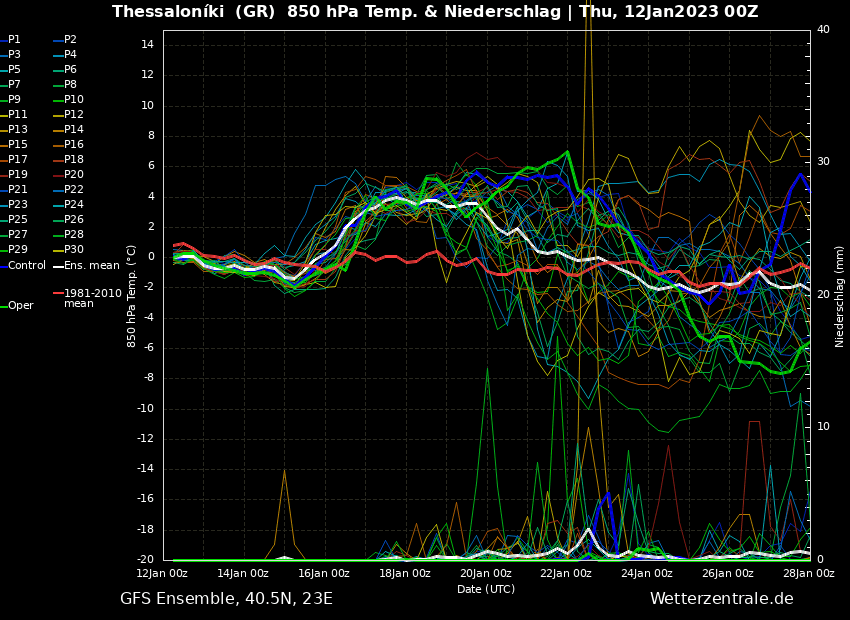
Task: Open the Wetterzentrale.de link
Action: [721, 599]
